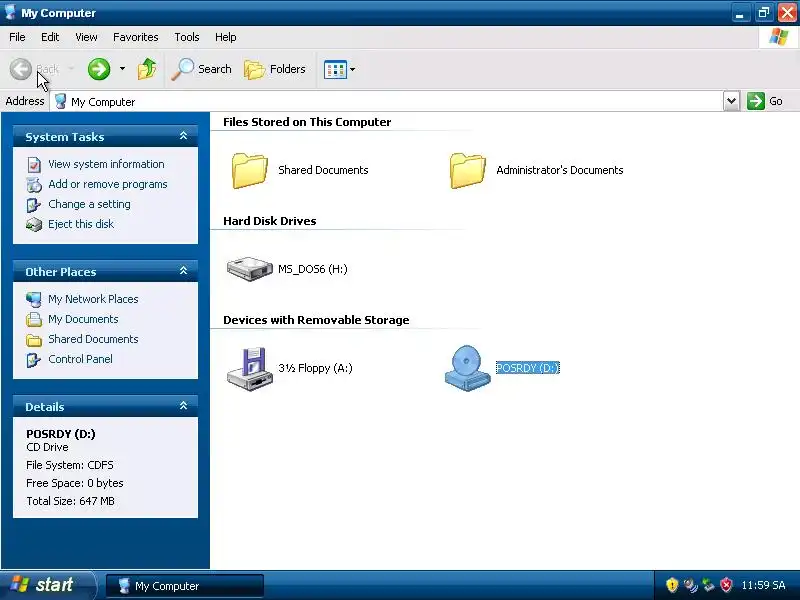Viewport: 800px width, 600px height.
Task: Select the Administrator's Documents folder icon
Action: coord(467,170)
